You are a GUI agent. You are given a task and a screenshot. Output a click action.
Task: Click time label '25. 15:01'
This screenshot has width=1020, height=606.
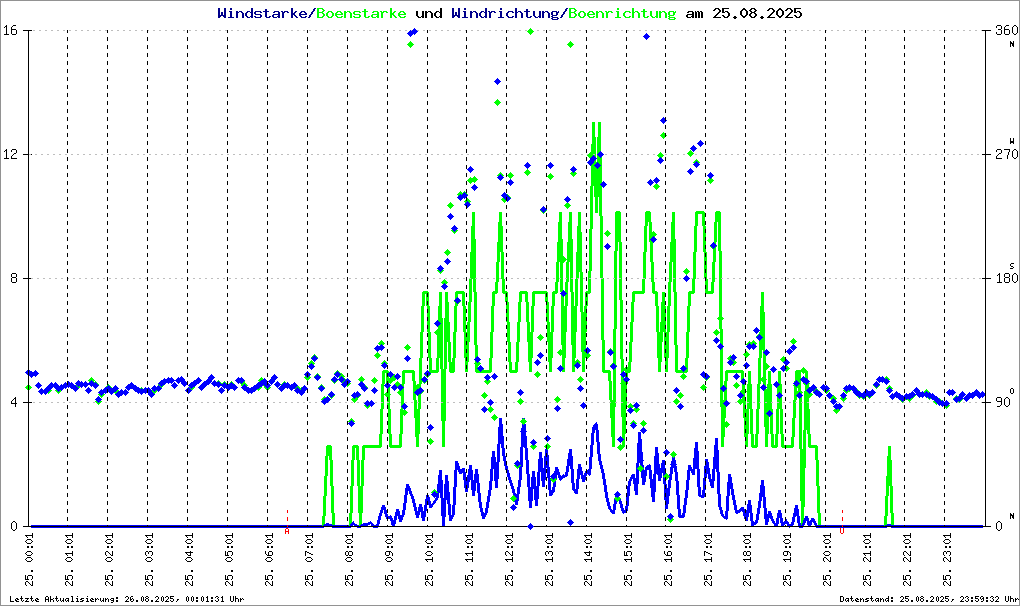click(628, 560)
